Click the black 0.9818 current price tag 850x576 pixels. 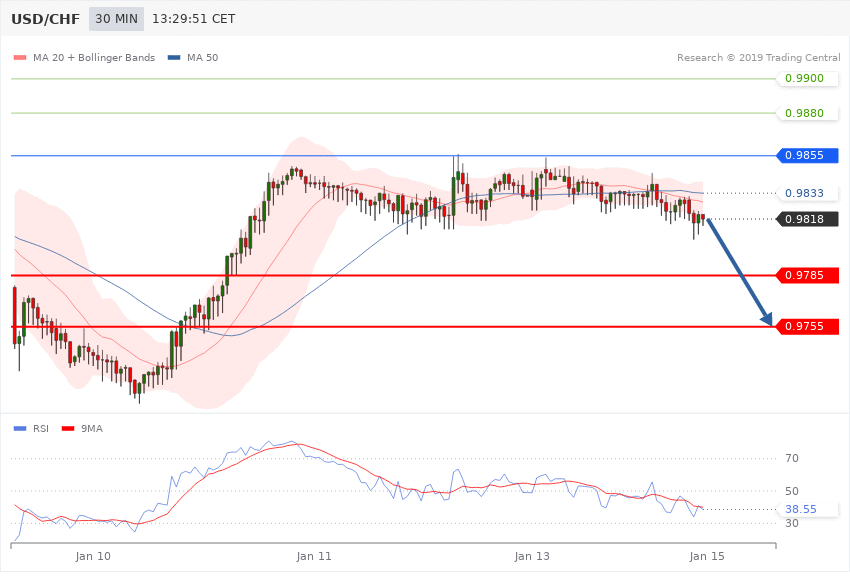pos(808,219)
